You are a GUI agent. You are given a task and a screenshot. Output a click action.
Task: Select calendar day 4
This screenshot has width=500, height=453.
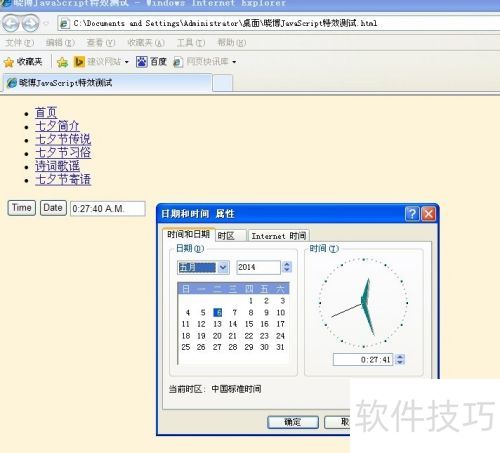[x=188, y=312]
